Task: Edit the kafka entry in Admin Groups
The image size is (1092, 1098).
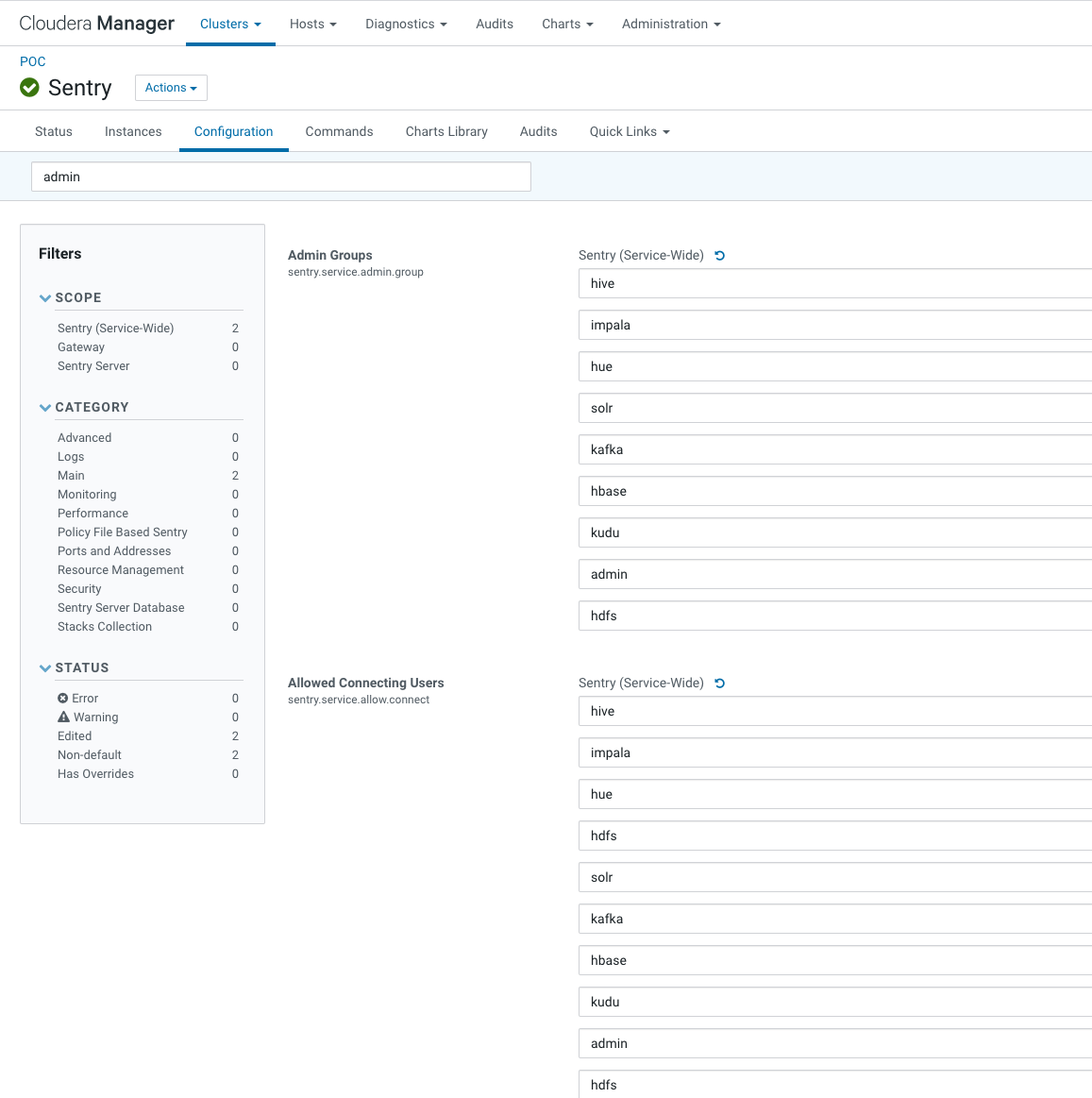Action: click(835, 449)
